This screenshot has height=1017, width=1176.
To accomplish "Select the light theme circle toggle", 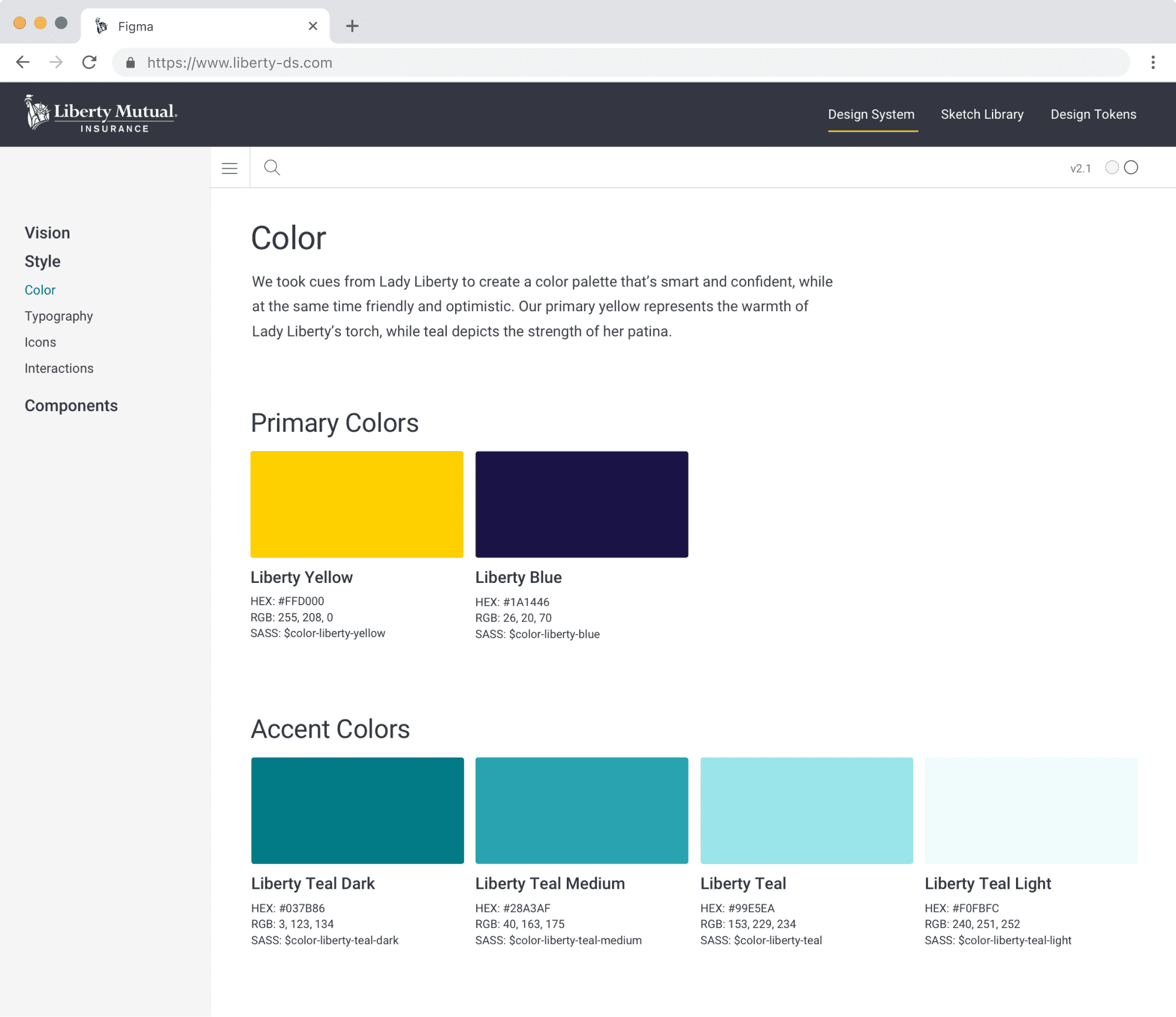I will (x=1112, y=168).
